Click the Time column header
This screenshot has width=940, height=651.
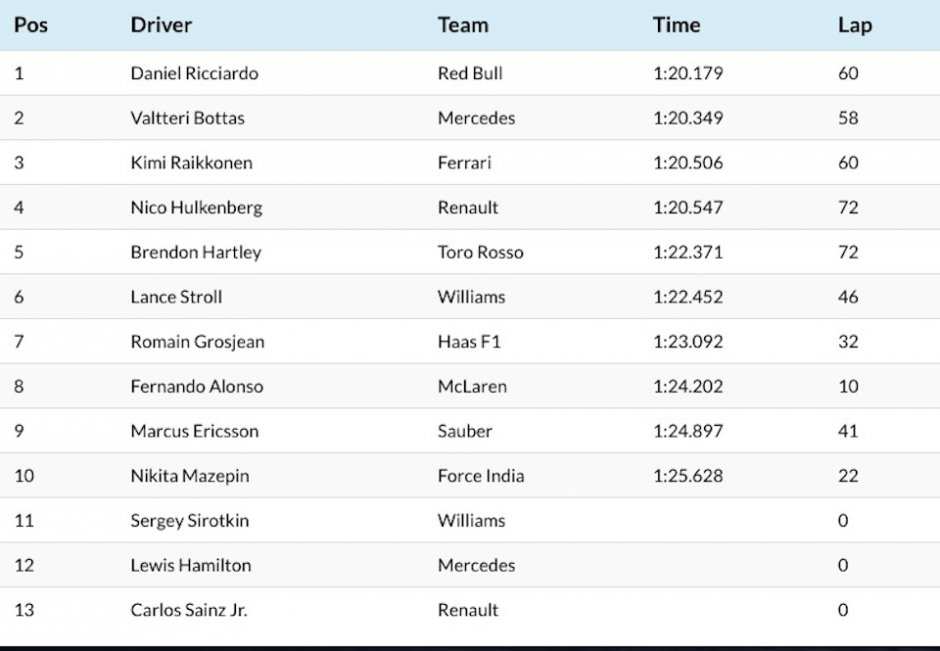[x=676, y=25]
